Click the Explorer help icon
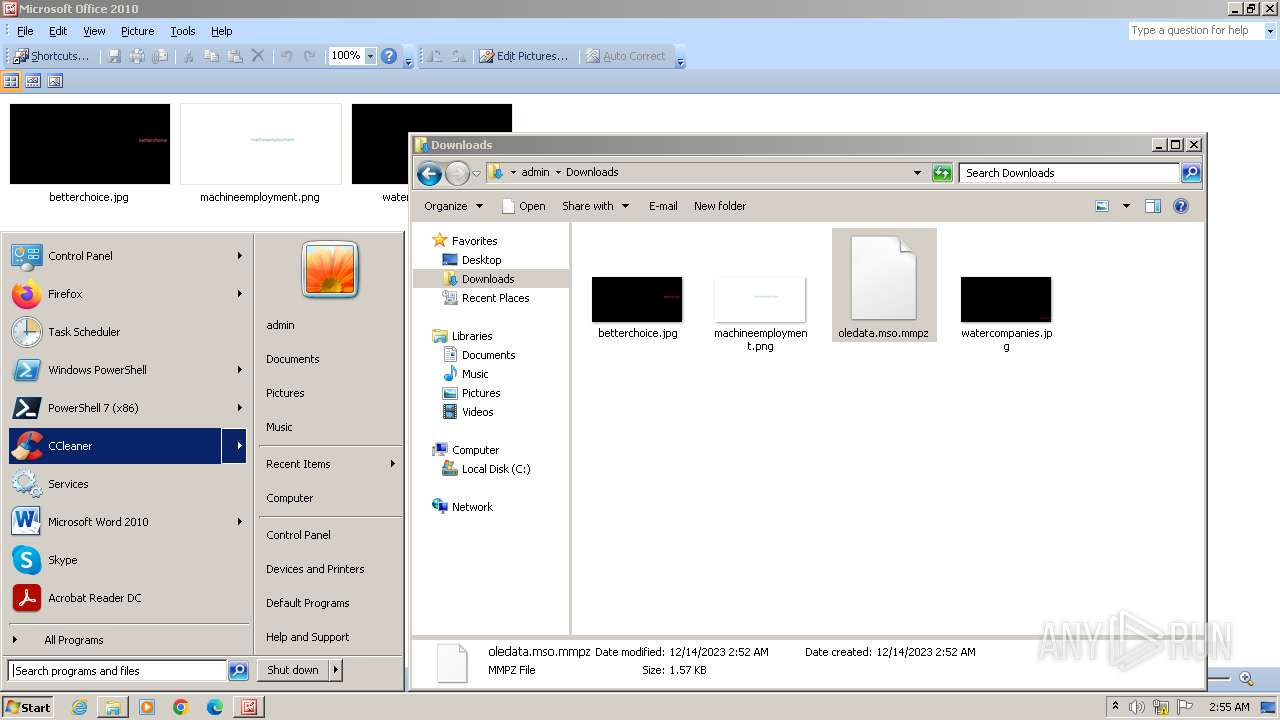 pos(1181,206)
